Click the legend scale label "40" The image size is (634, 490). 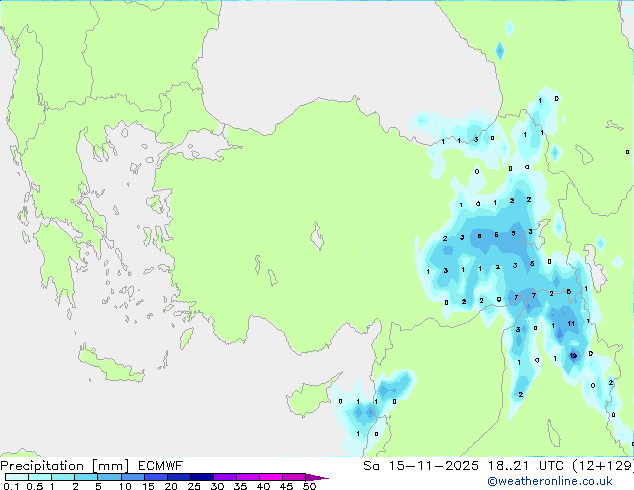pos(263,486)
